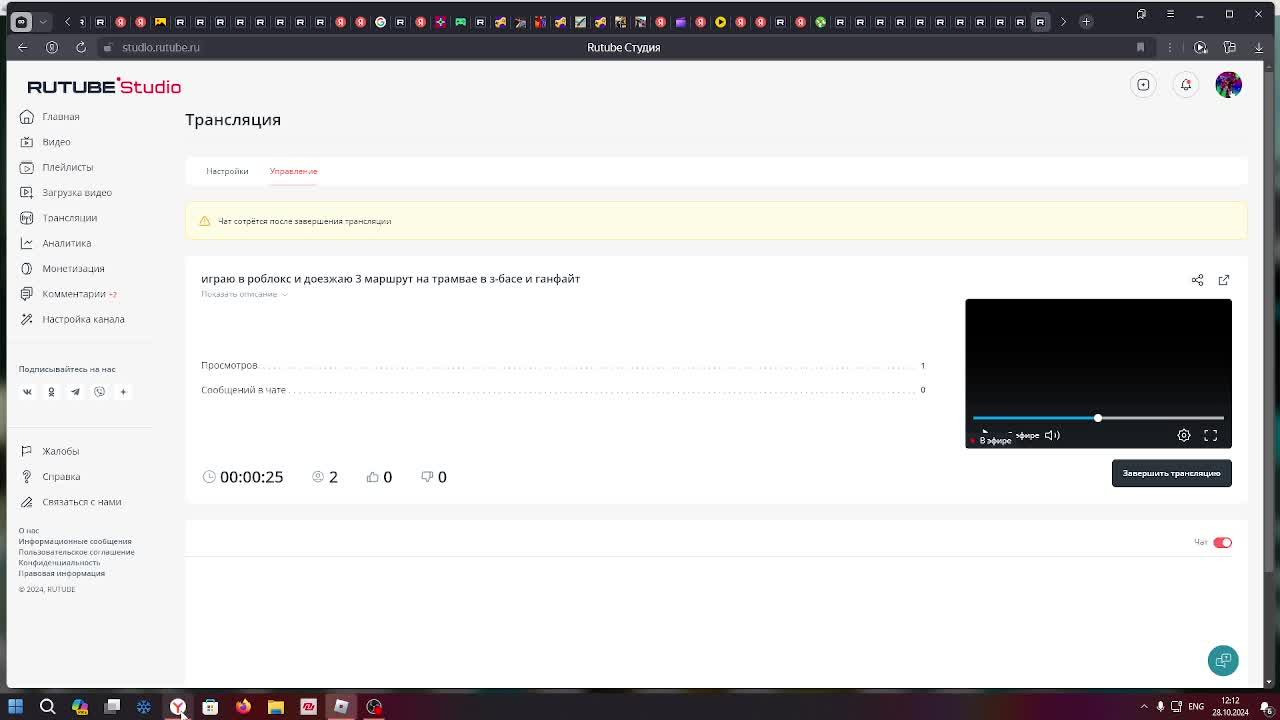Click the viewers counter showing 2
The height and width of the screenshot is (720, 1280).
325,477
